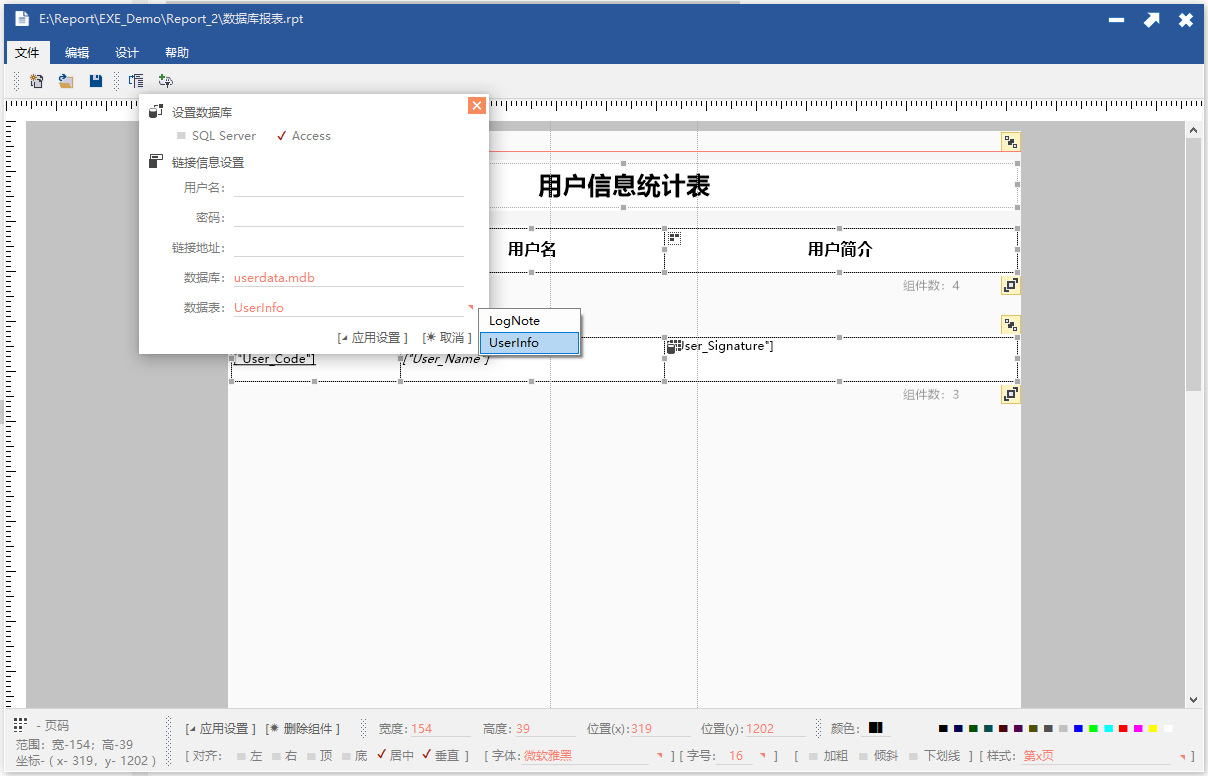Click the current 颜色 black color box
The height and width of the screenshot is (776, 1208).
(875, 728)
